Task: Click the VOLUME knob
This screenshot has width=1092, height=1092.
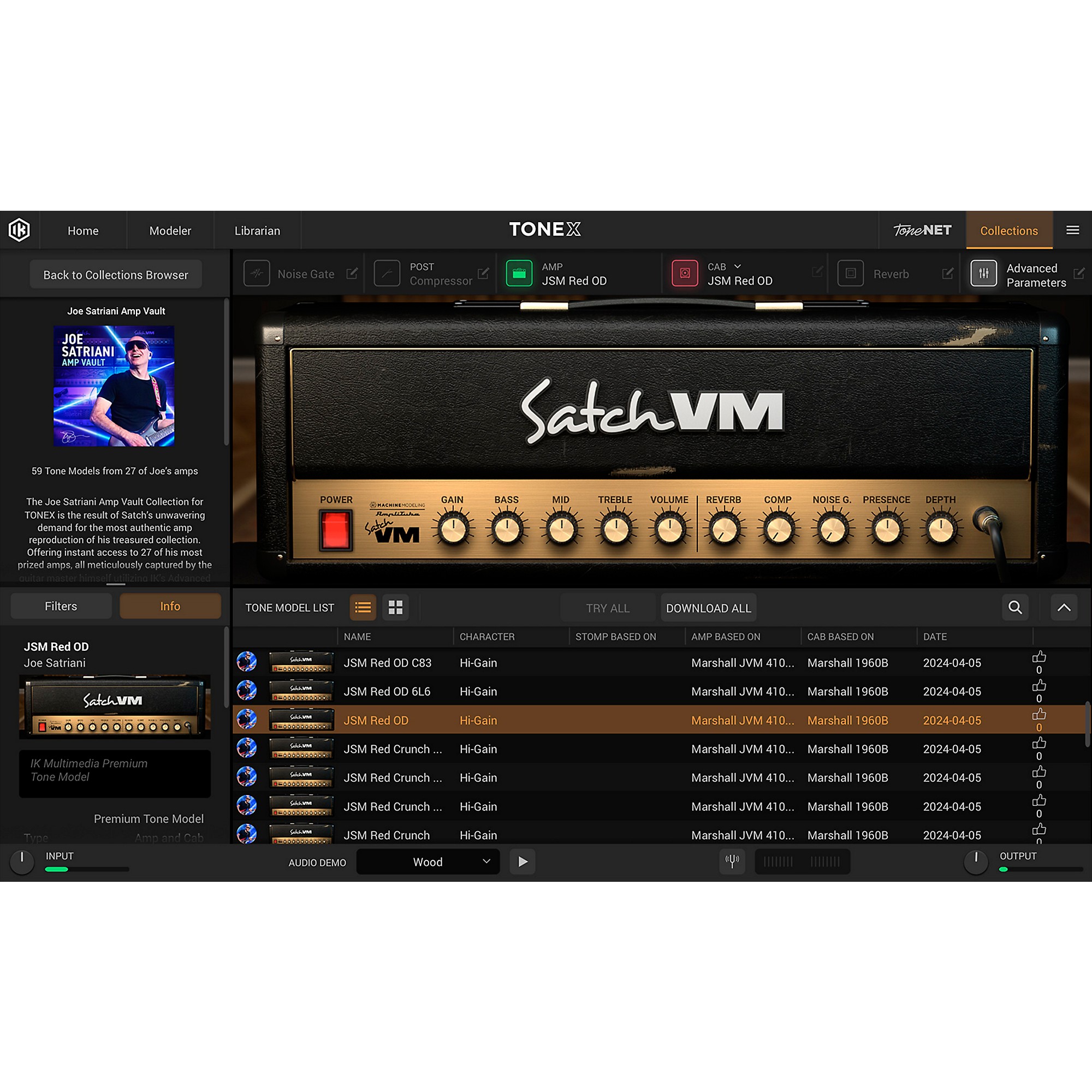Action: coord(670,530)
